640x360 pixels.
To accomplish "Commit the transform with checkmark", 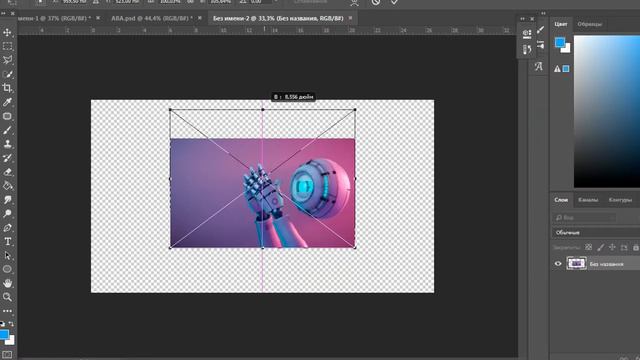I will click(x=394, y=2).
